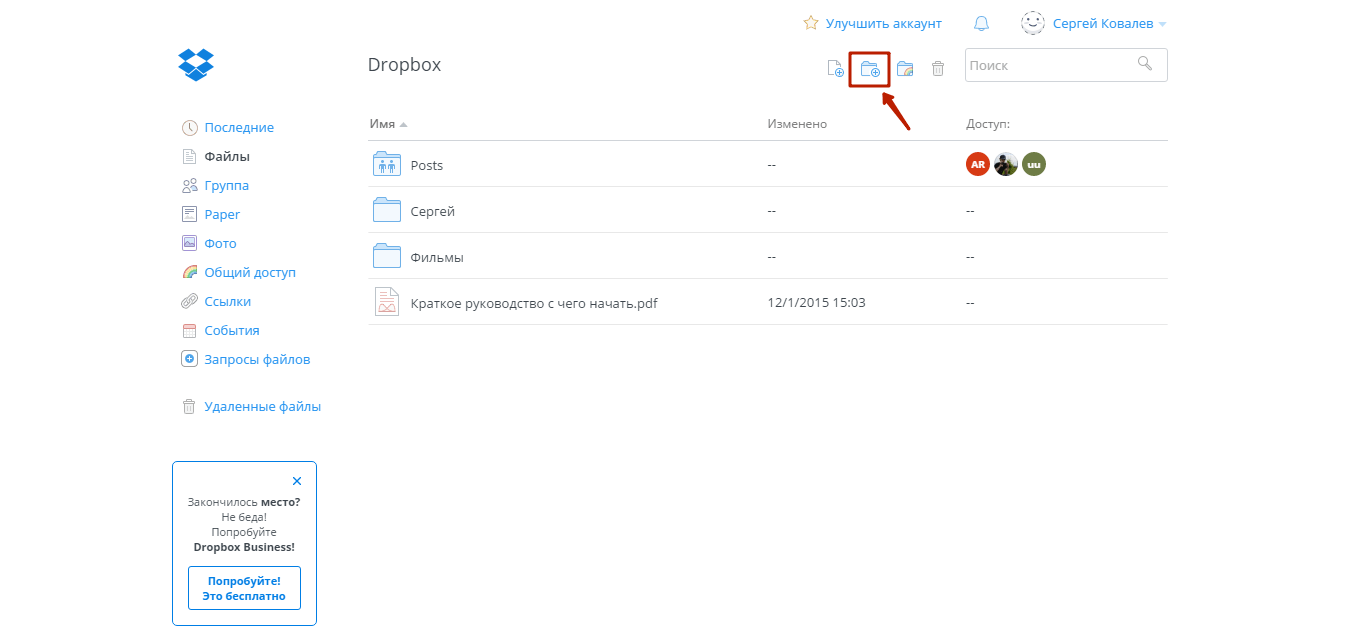The height and width of the screenshot is (630, 1346).
Task: Click the share folder toolbar icon
Action: click(x=905, y=69)
